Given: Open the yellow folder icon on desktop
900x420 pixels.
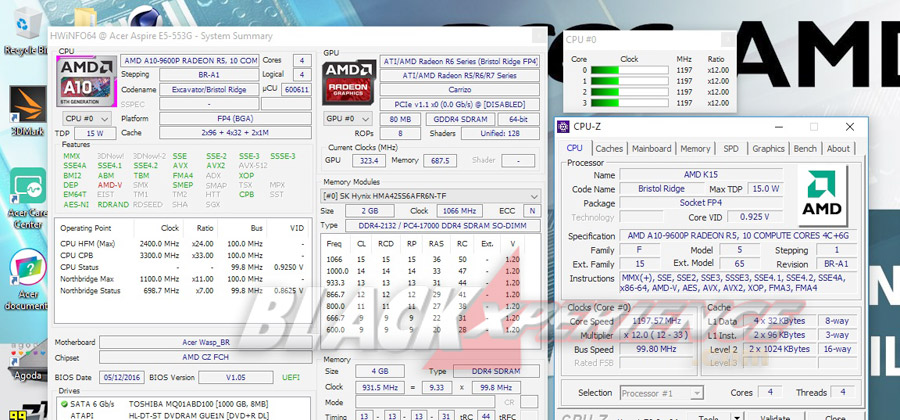Looking at the screenshot, I should pos(85,17).
